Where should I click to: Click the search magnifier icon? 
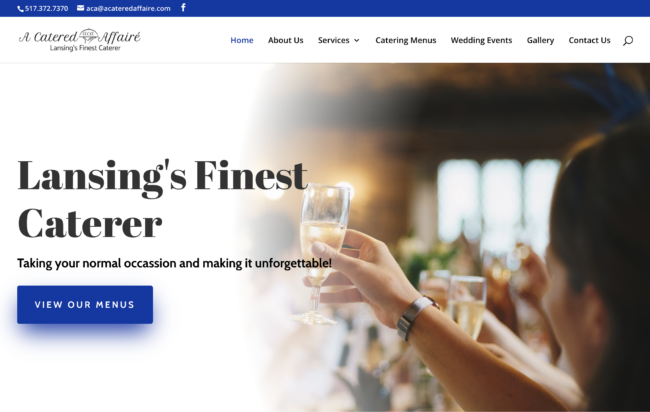point(628,40)
